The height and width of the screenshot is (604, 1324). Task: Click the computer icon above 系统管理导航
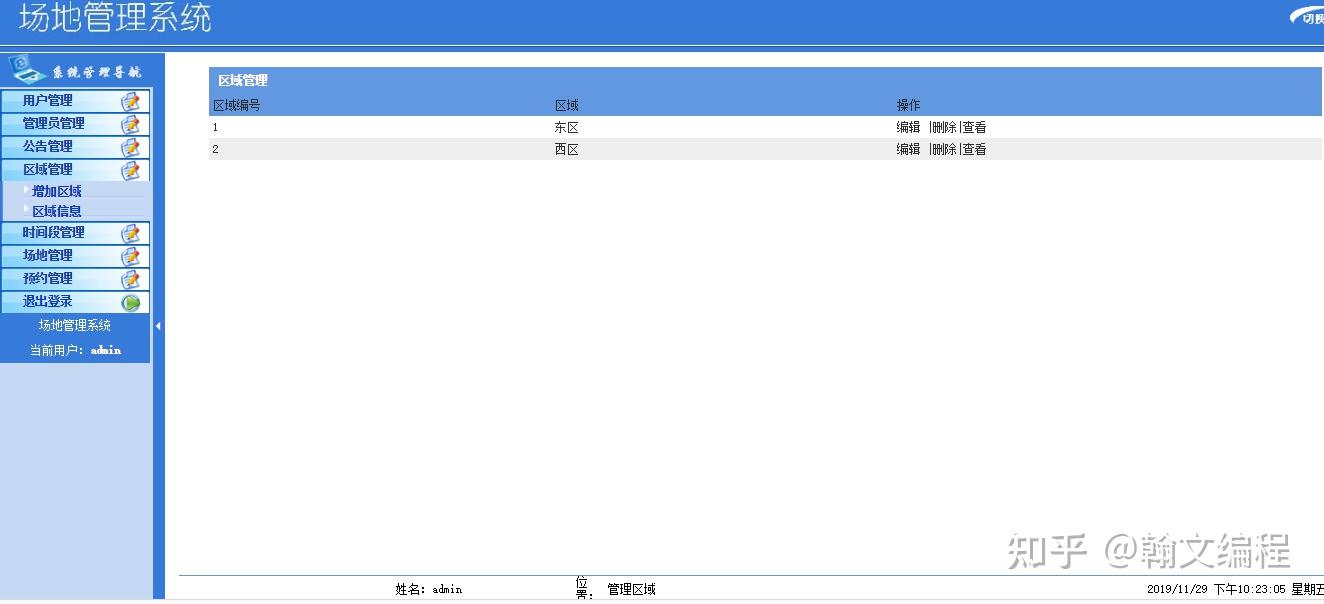[24, 68]
